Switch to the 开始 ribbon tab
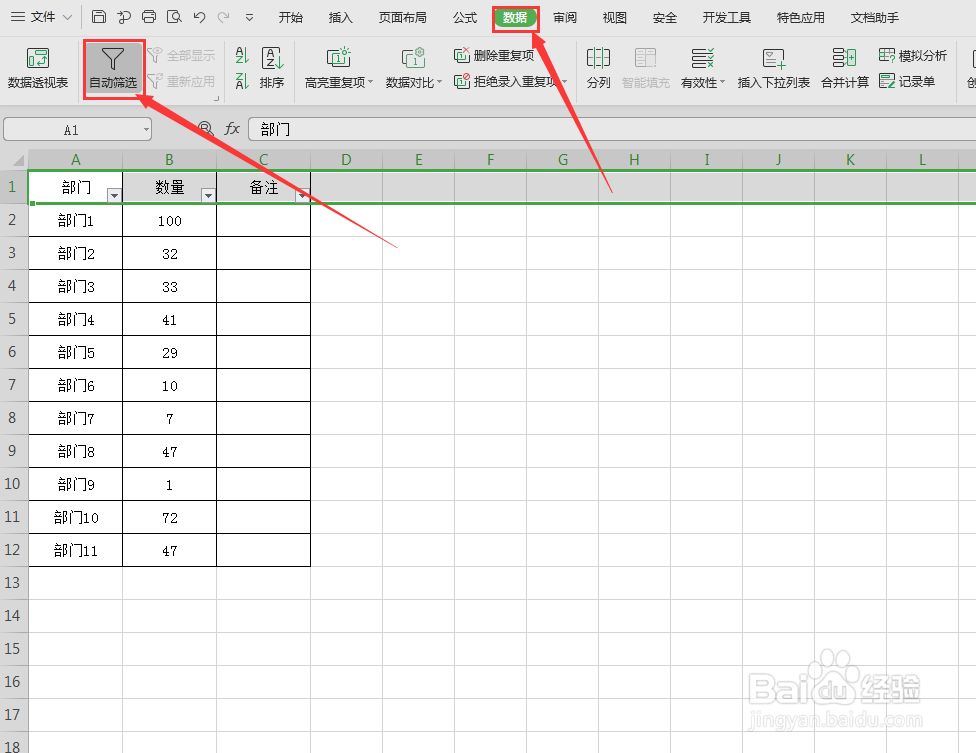Screen dimensions: 976x753 coord(290,16)
